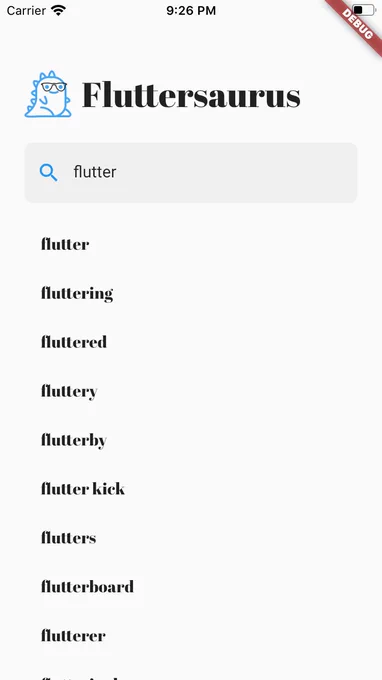Tap the 9:26 PM clock

coord(191,10)
